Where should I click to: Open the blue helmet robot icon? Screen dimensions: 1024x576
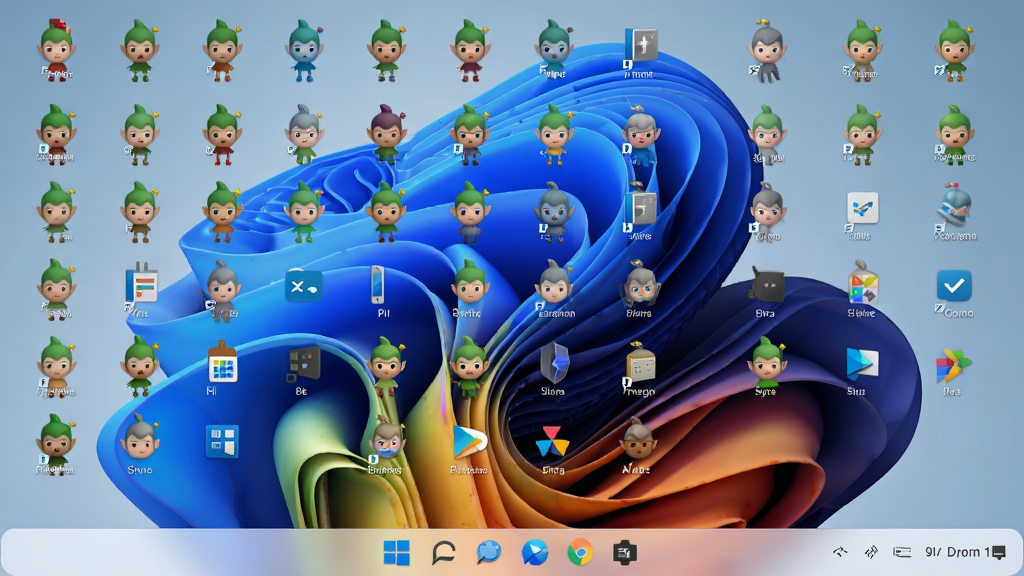point(955,205)
